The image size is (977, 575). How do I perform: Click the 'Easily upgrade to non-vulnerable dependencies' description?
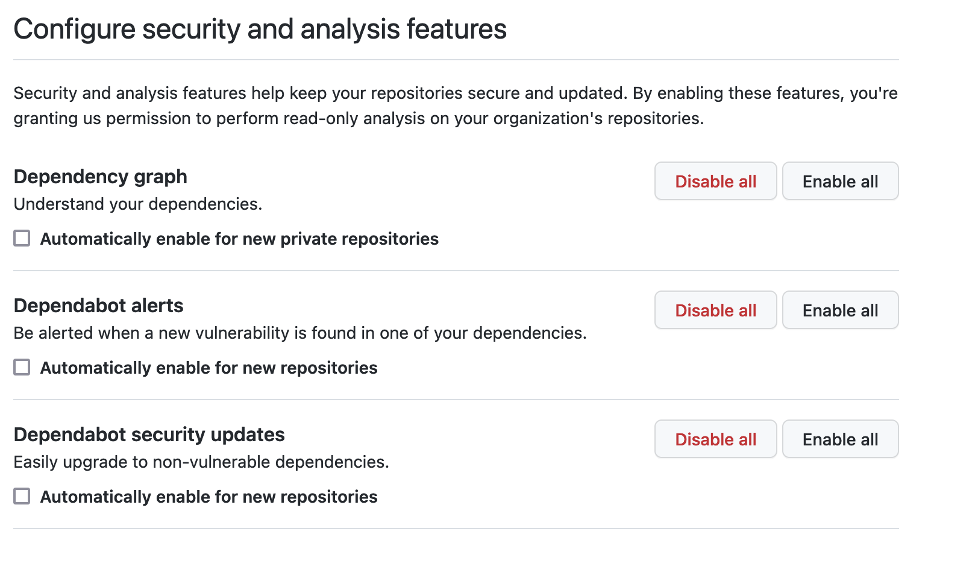point(201,462)
